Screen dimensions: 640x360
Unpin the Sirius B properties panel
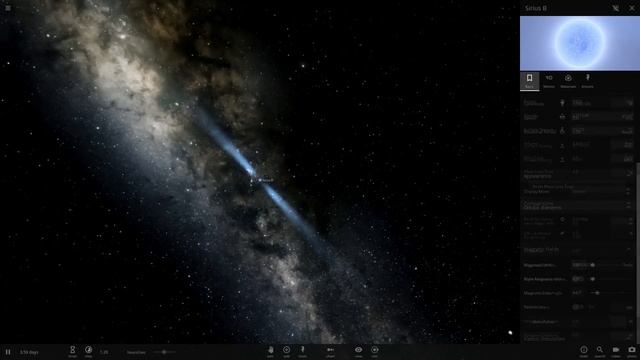point(616,8)
